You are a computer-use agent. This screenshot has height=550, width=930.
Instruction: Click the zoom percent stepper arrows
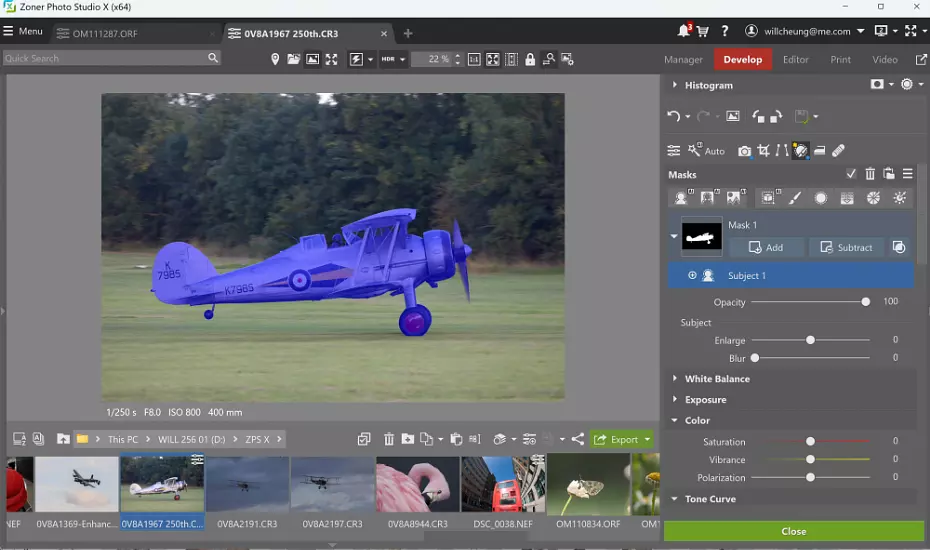[457, 59]
